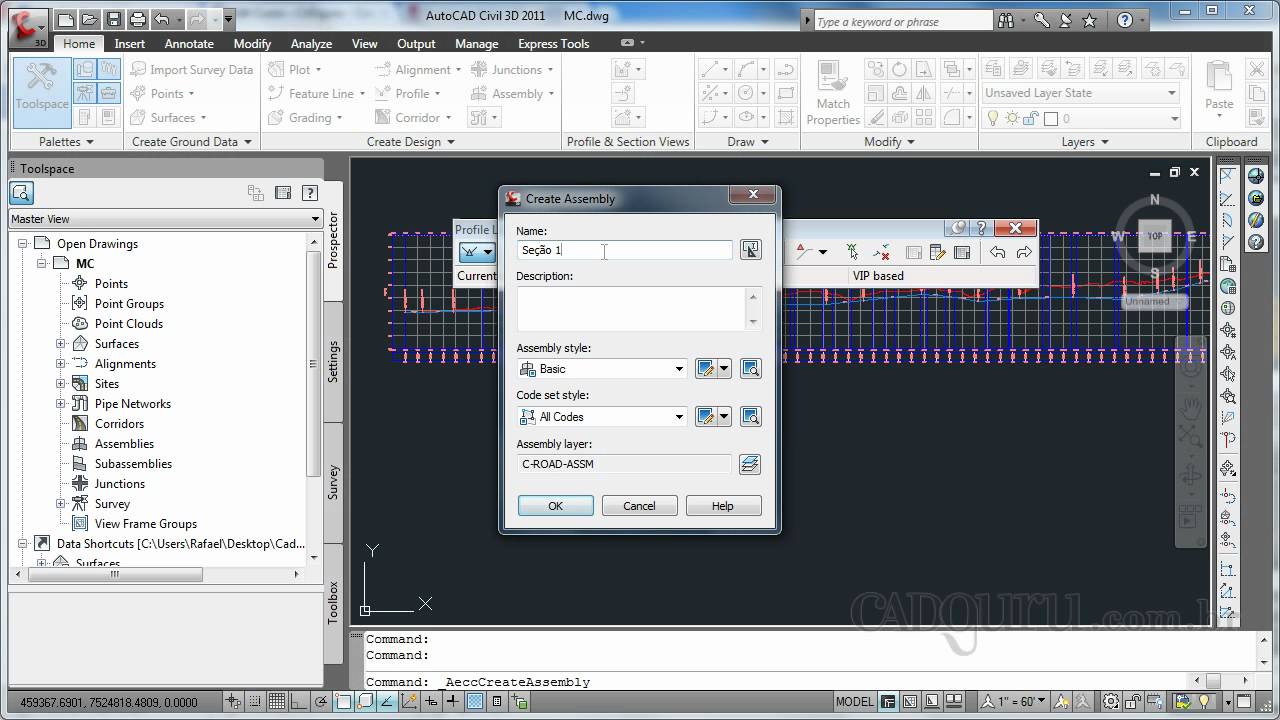Open the Points dropdown in ribbon

point(166,93)
